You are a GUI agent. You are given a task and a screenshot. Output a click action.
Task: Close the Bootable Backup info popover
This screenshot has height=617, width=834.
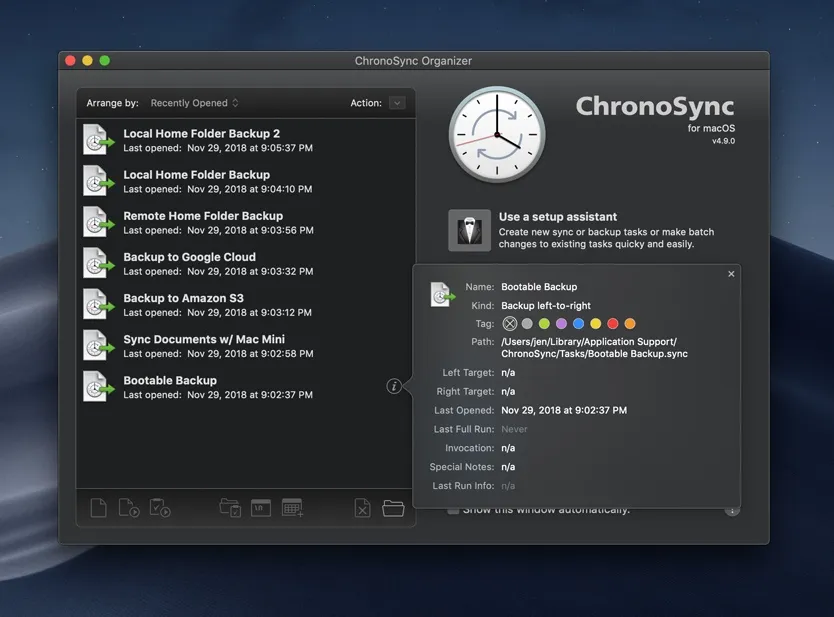point(731,273)
